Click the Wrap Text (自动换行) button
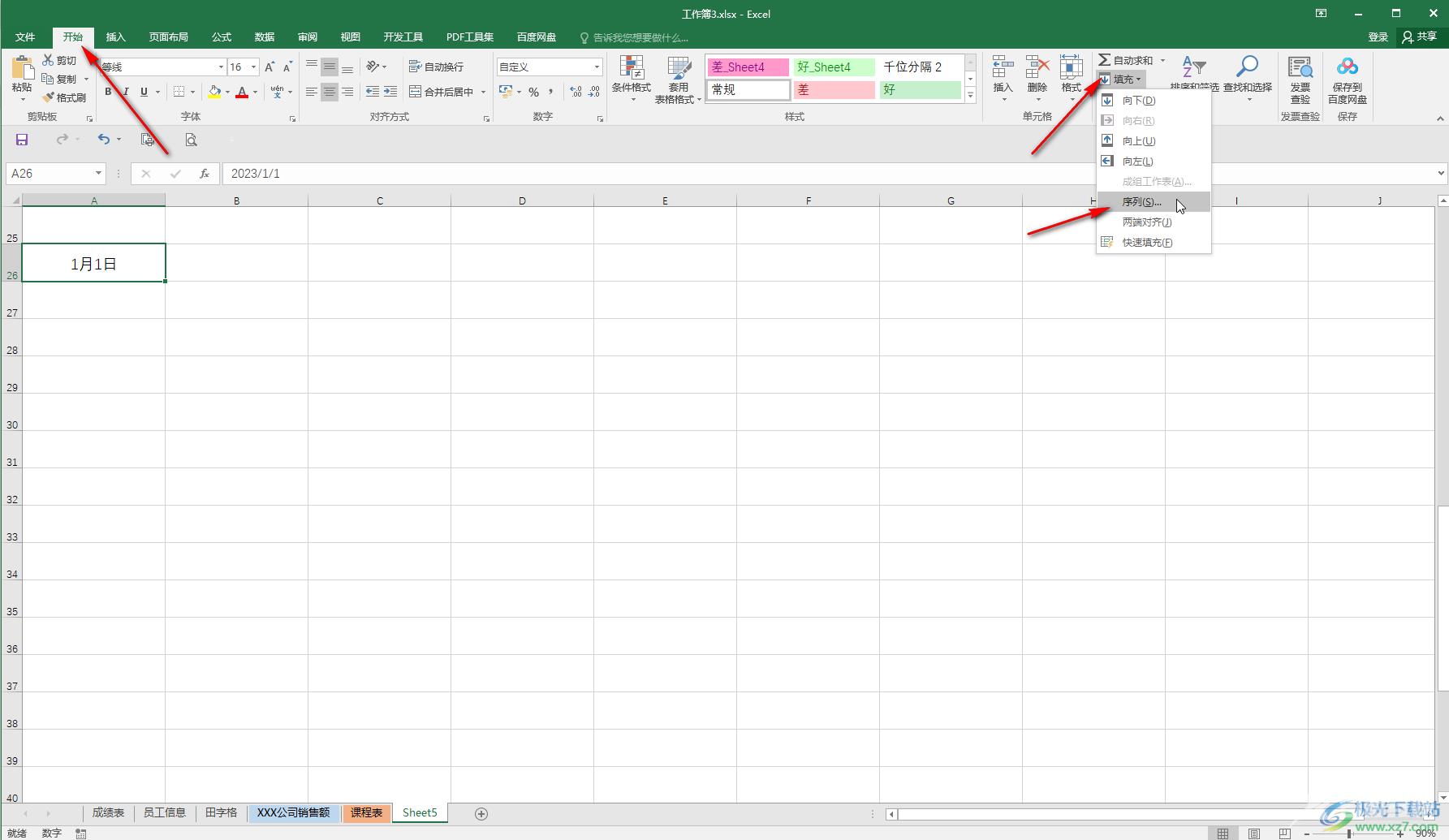Viewport: 1449px width, 840px height. [x=437, y=67]
